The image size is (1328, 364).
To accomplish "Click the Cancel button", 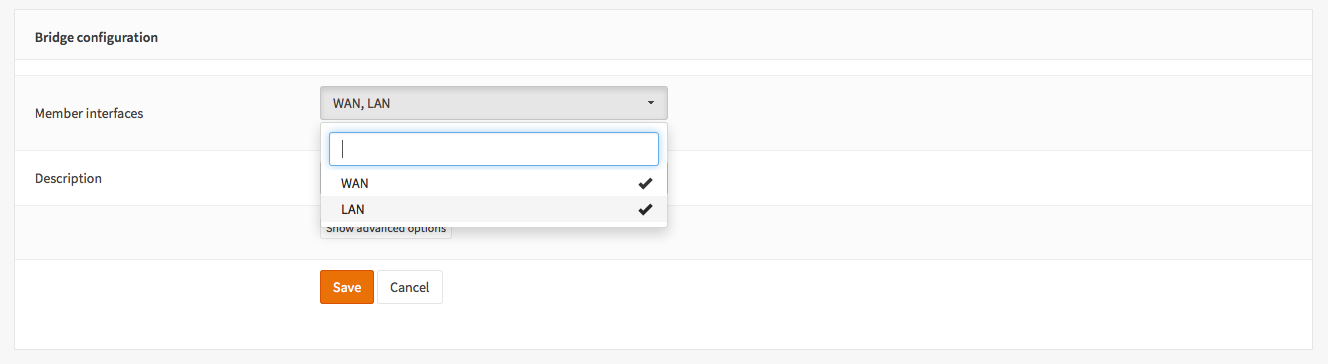I will [x=409, y=287].
